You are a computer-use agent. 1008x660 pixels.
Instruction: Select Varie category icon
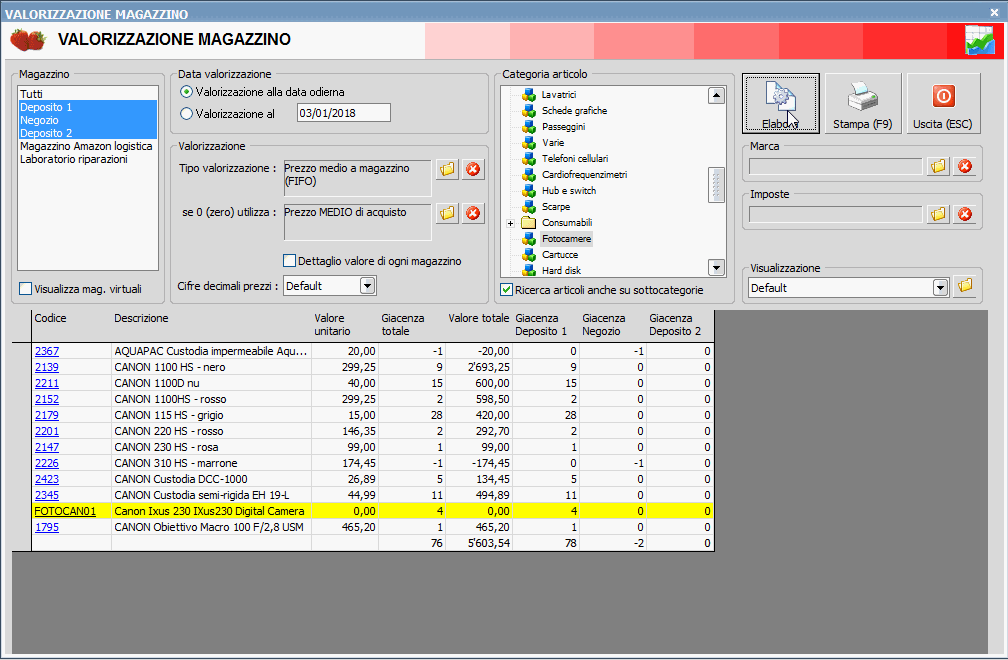[x=528, y=143]
